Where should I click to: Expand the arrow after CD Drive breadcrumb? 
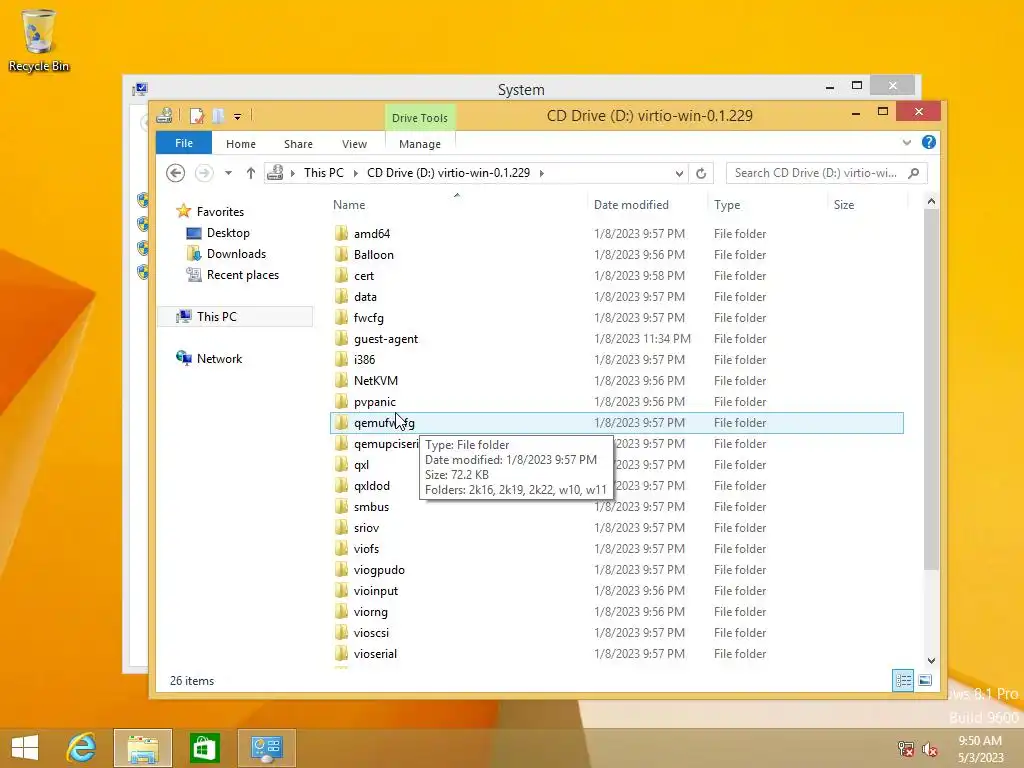tap(541, 173)
